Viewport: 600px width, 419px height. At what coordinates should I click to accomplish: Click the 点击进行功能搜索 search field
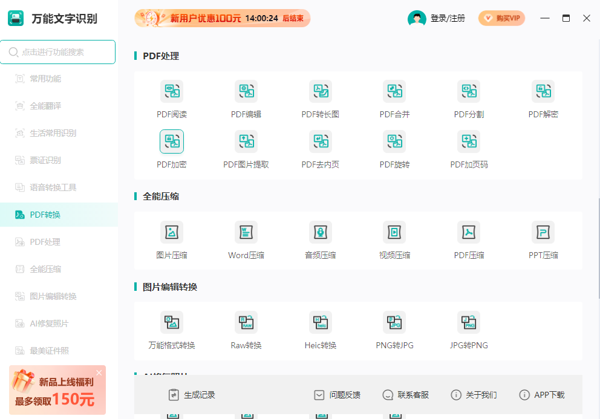pyautogui.click(x=60, y=52)
